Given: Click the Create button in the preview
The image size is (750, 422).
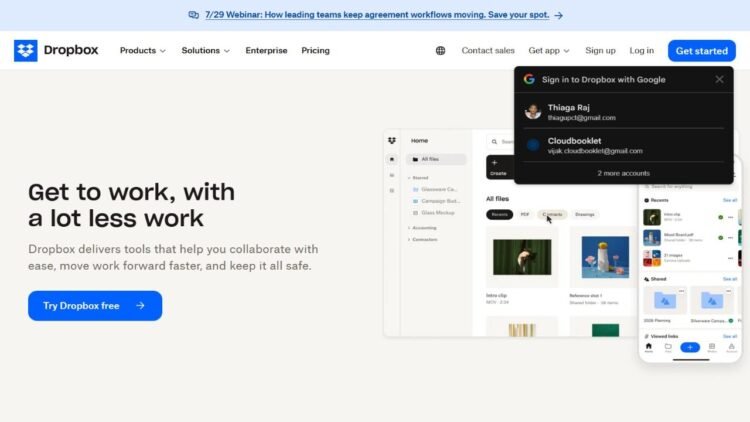Looking at the screenshot, I should point(499,167).
